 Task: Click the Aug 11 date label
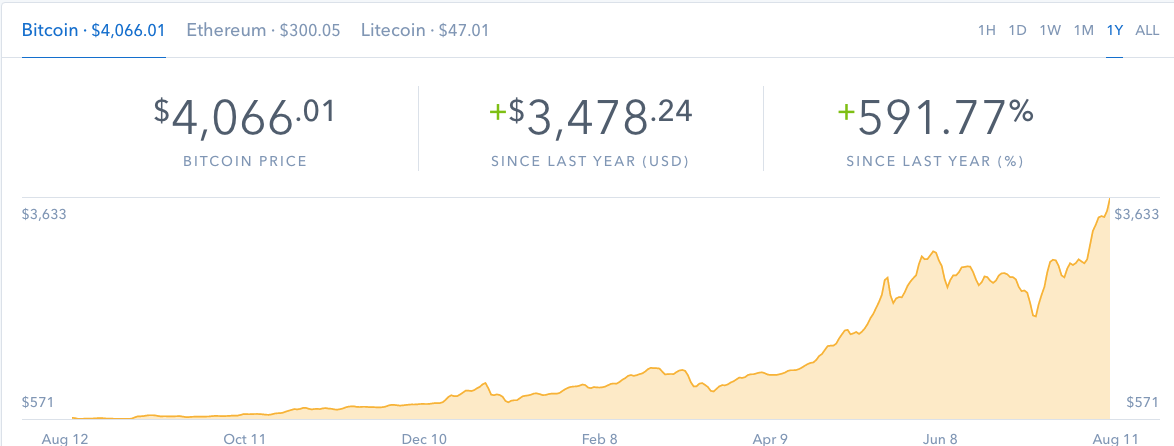[x=1117, y=438]
